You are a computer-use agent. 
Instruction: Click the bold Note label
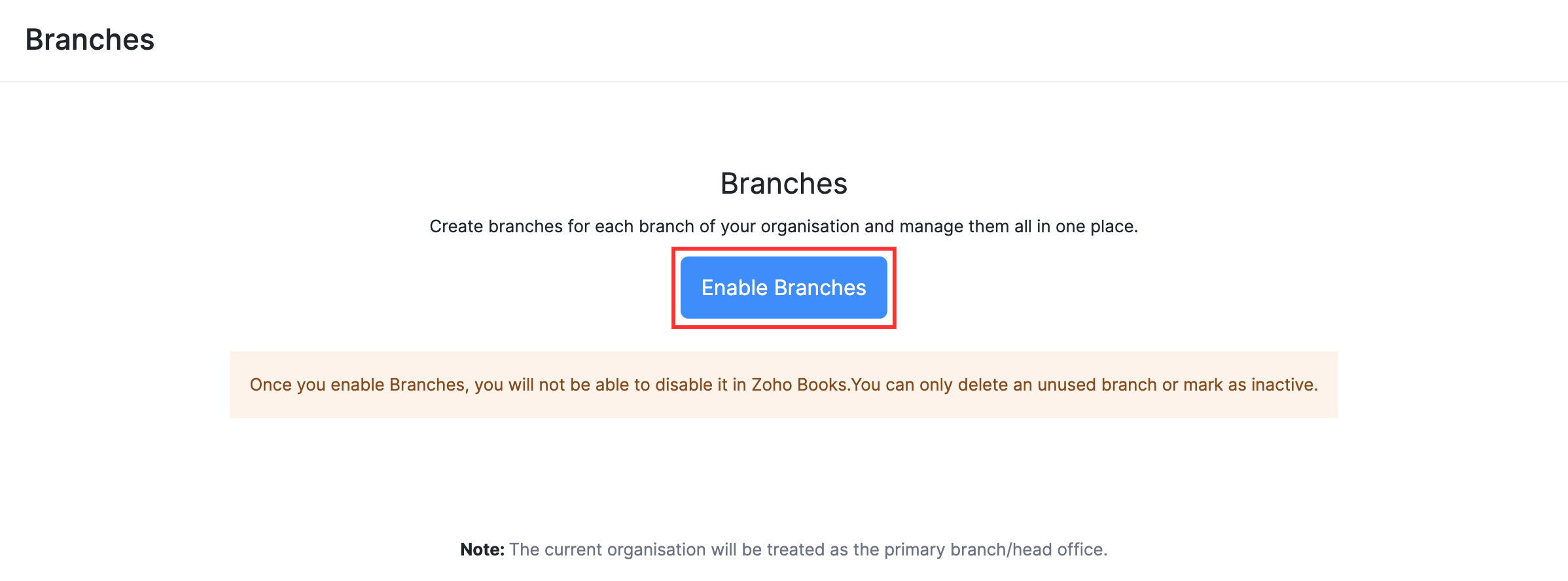tap(481, 550)
